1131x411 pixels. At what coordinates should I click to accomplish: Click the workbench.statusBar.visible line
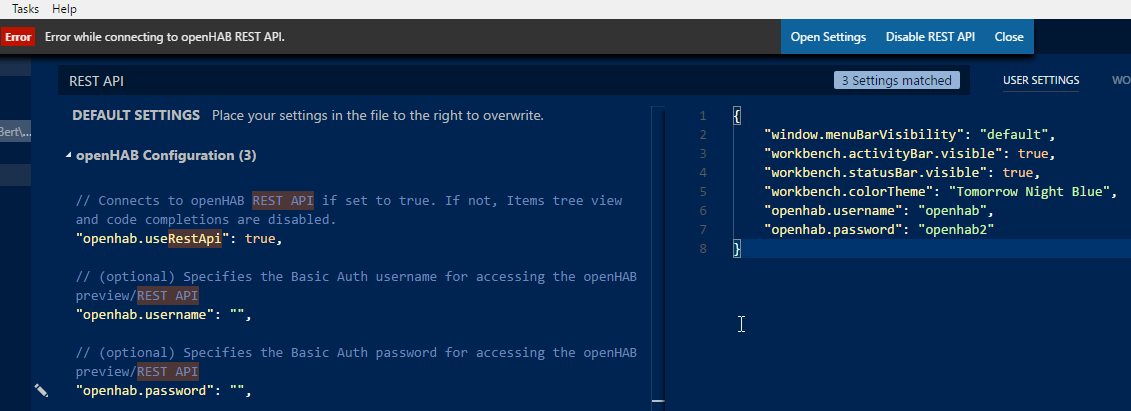(x=902, y=173)
